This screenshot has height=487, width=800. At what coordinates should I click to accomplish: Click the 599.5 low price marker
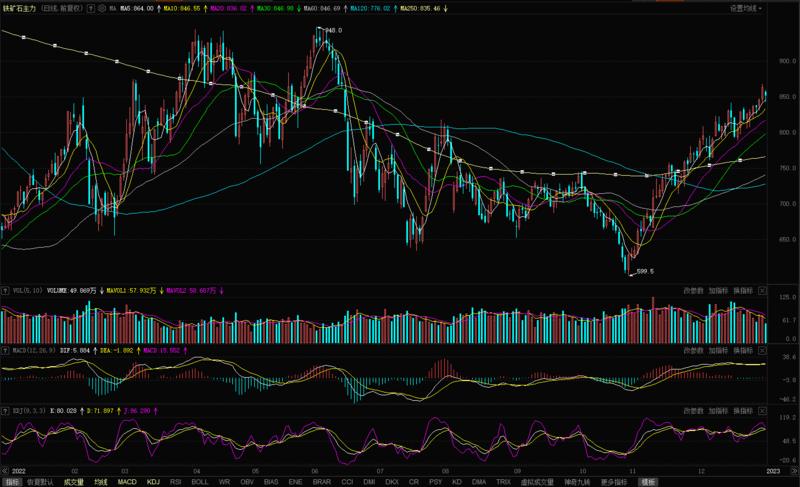645,271
